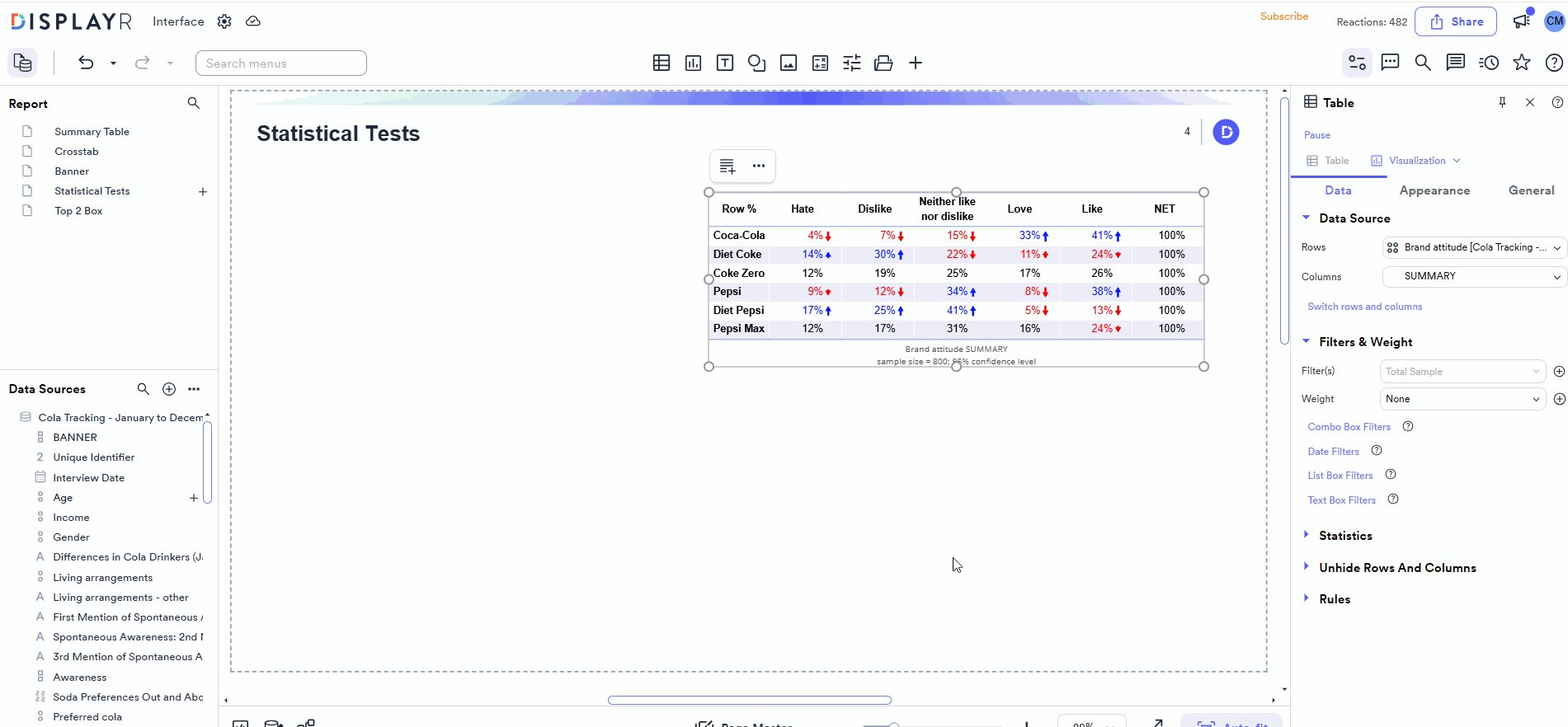Expand the Statistics section
The image size is (1568, 727).
(1345, 536)
